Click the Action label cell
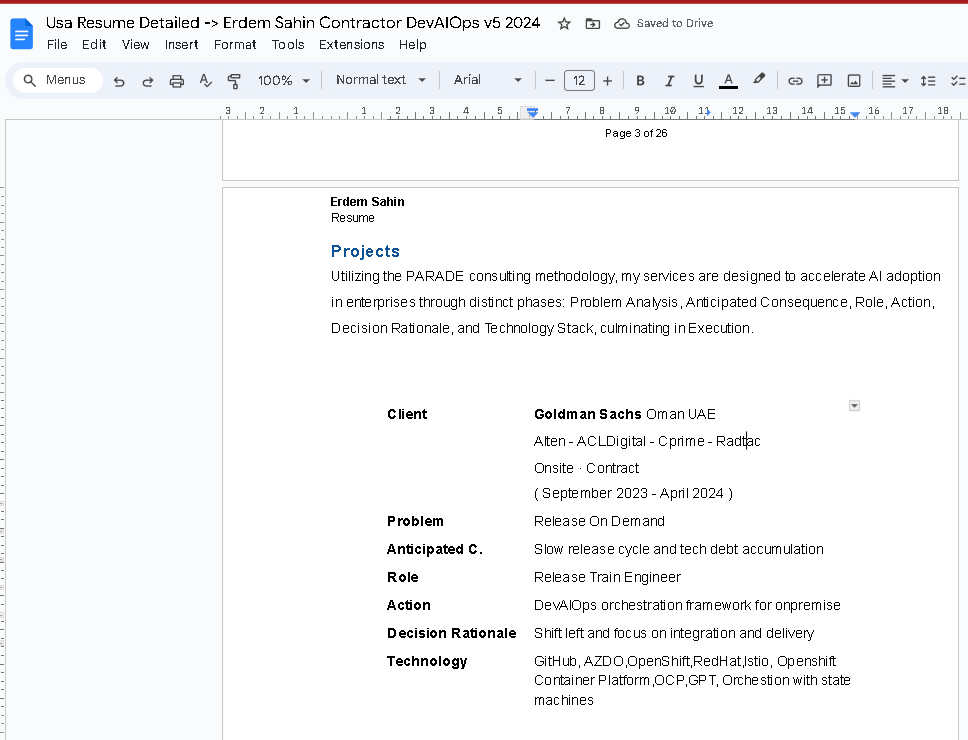This screenshot has height=740, width=968. 409,605
